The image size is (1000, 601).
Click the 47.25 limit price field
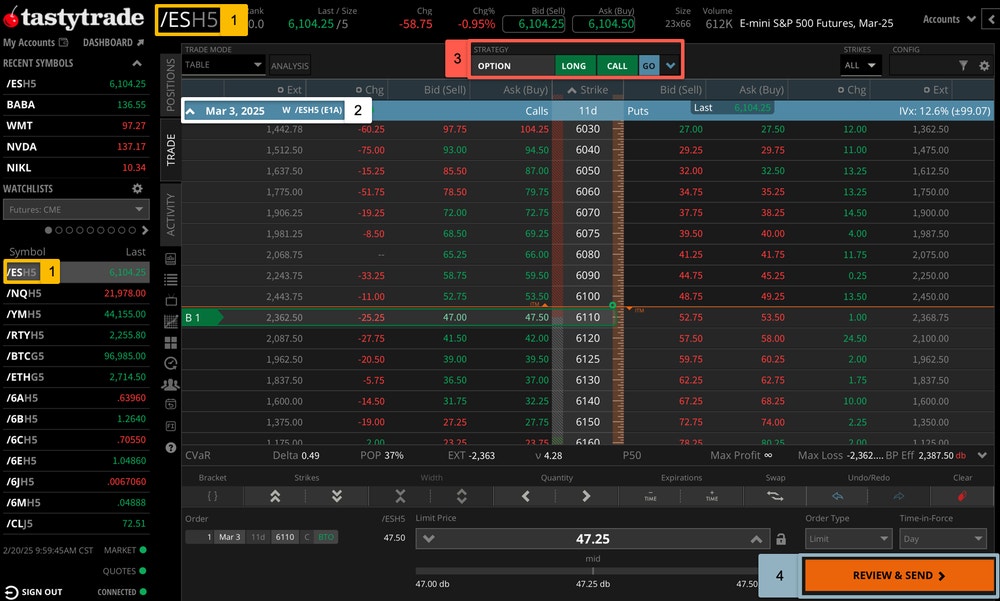pos(592,539)
